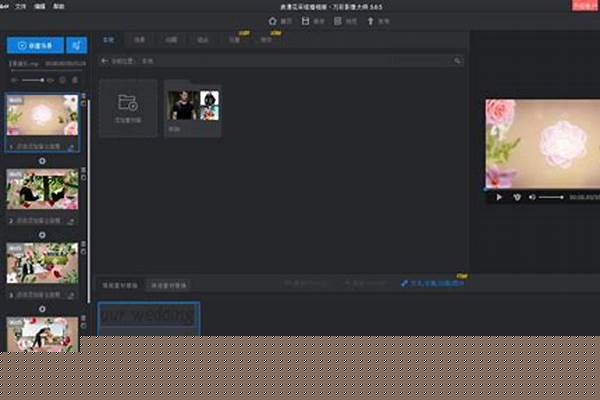Open the third menu in the menu bar

pyautogui.click(x=59, y=7)
